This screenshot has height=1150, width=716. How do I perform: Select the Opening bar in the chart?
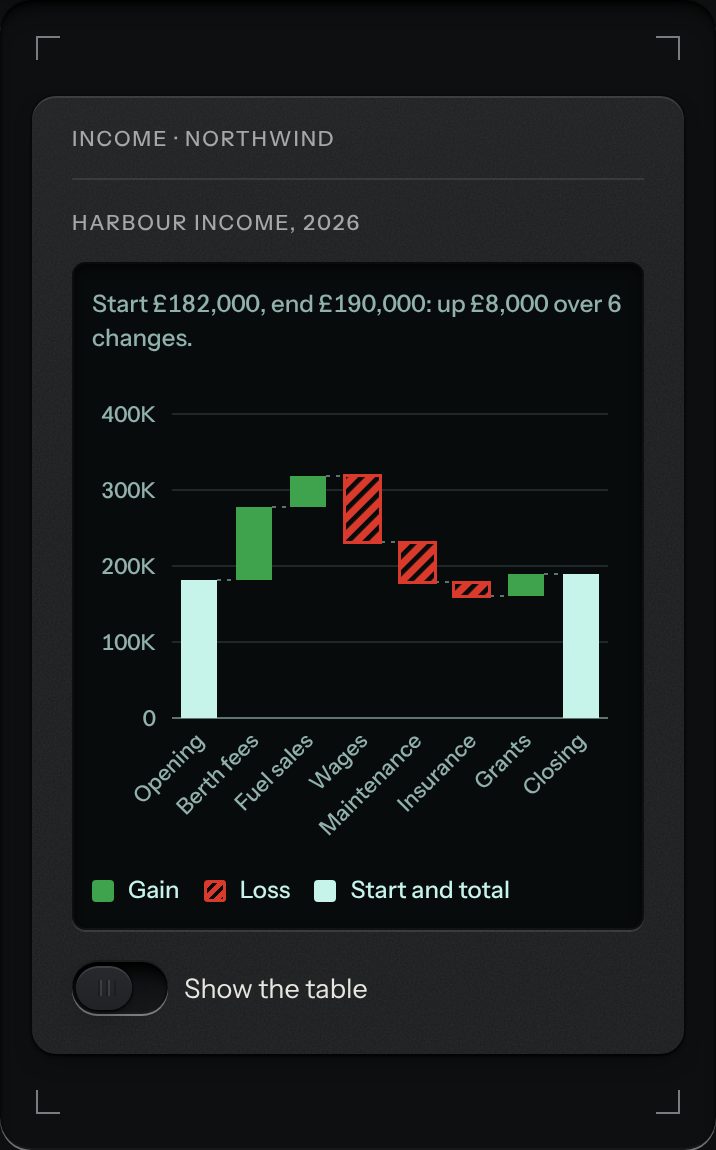pos(199,649)
